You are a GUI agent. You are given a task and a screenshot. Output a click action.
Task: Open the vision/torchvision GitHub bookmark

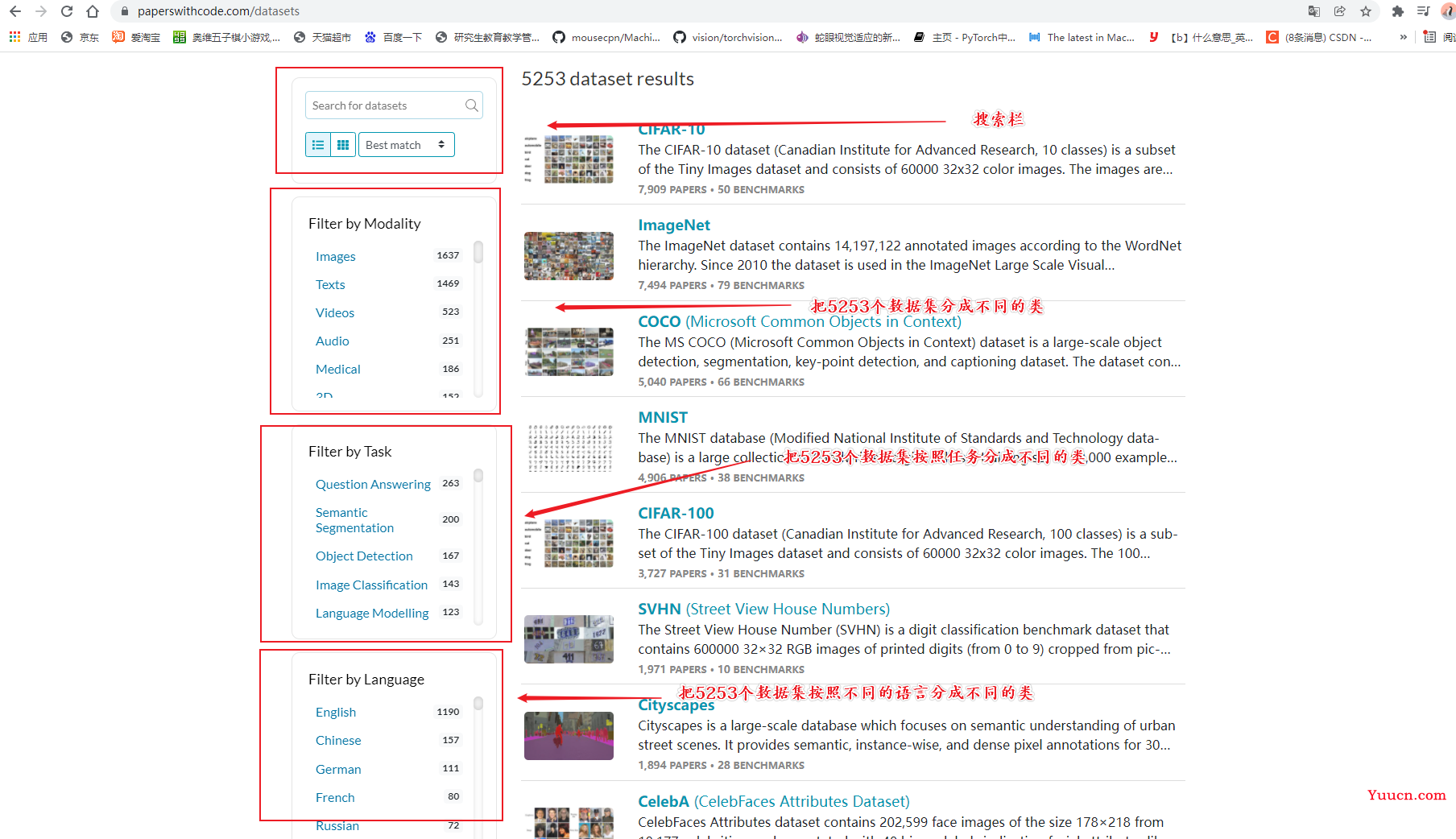click(x=728, y=37)
